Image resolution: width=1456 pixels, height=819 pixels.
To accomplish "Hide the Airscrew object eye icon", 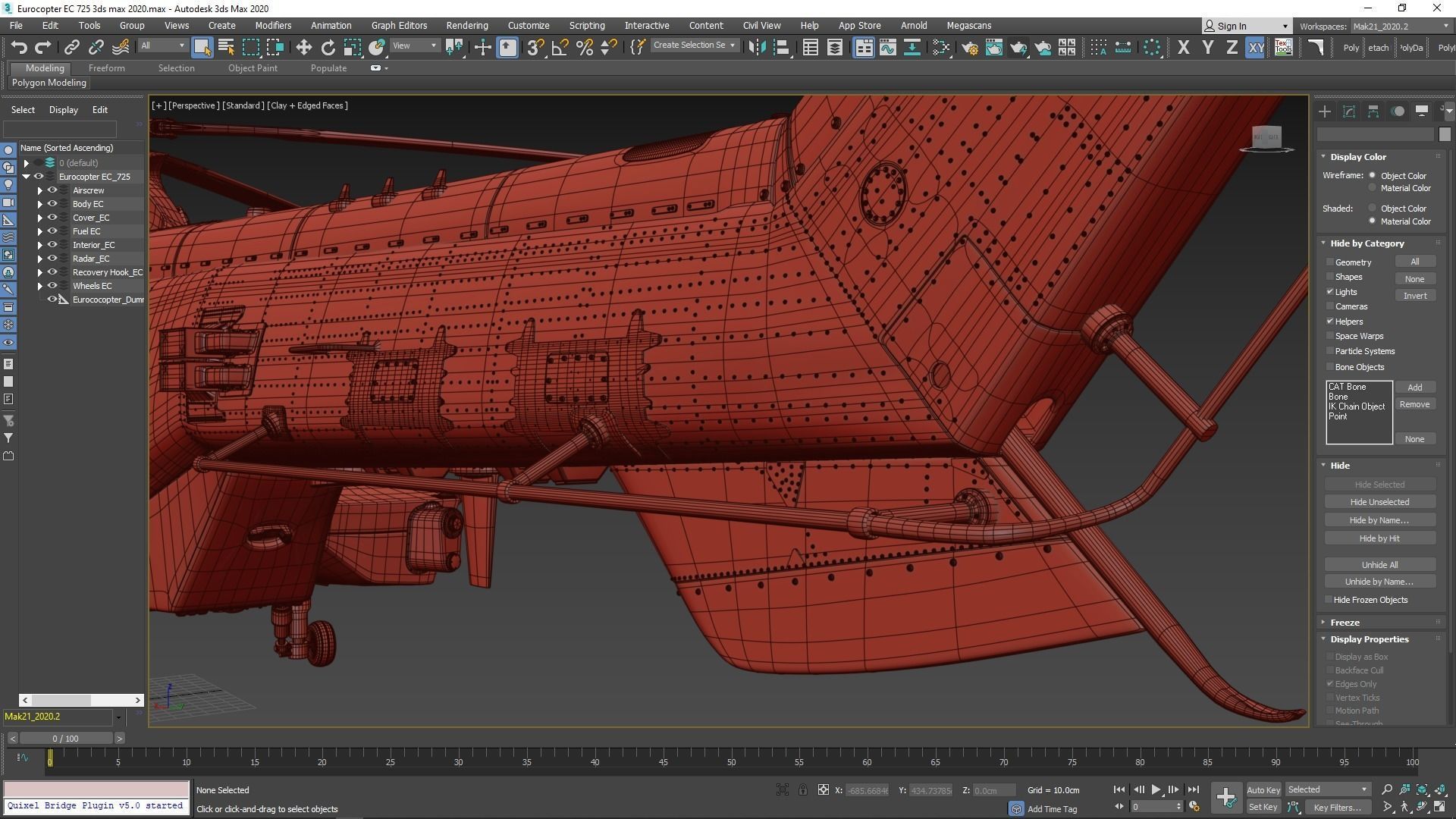I will pyautogui.click(x=52, y=190).
